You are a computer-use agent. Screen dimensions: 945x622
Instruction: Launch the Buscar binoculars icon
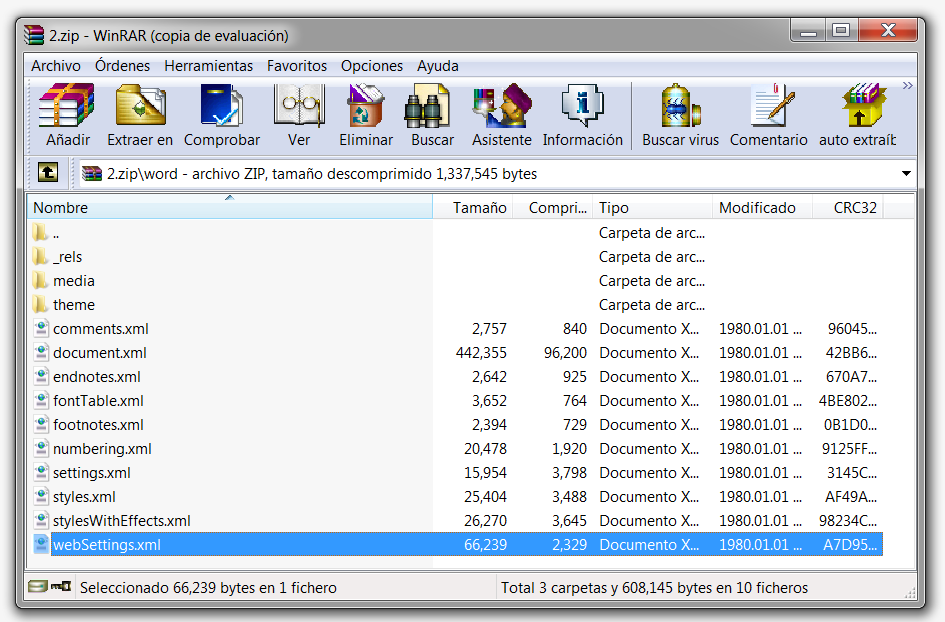tap(432, 108)
